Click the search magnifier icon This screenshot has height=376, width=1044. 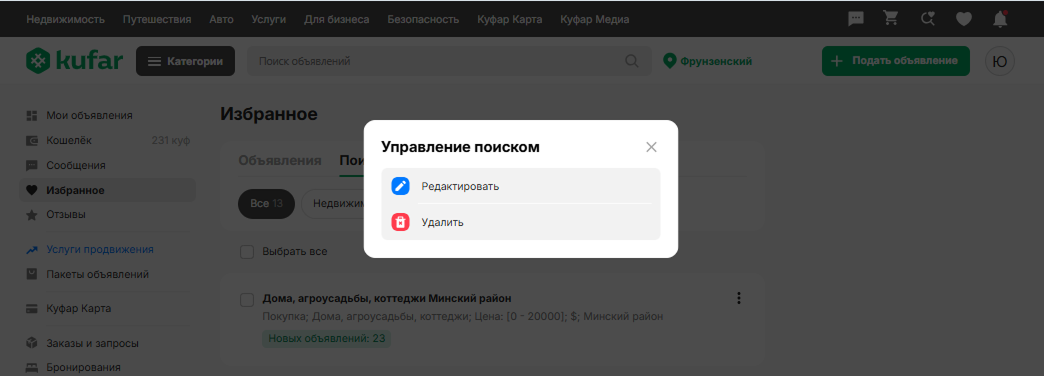(x=632, y=61)
